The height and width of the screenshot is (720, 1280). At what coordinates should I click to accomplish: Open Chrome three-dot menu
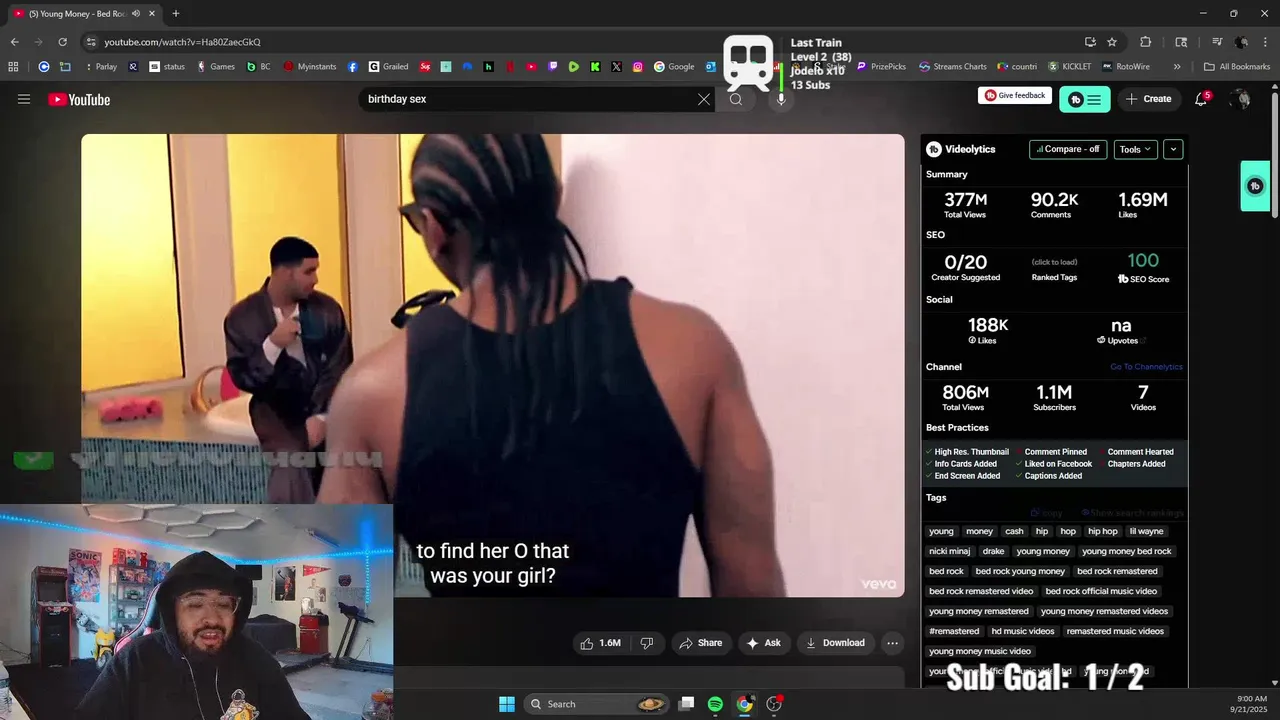point(1265,42)
